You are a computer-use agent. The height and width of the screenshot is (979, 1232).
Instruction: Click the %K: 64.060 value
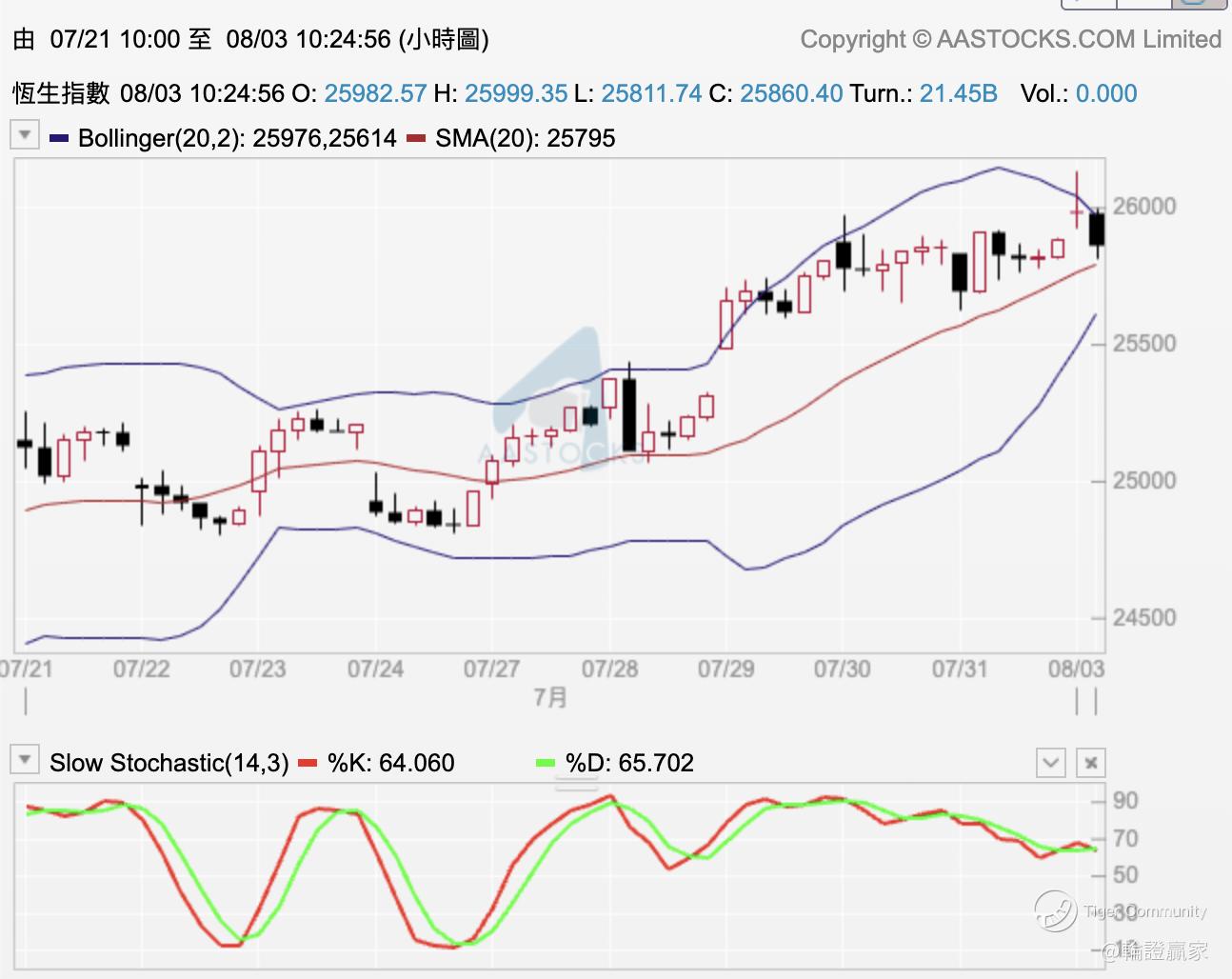pyautogui.click(x=391, y=763)
